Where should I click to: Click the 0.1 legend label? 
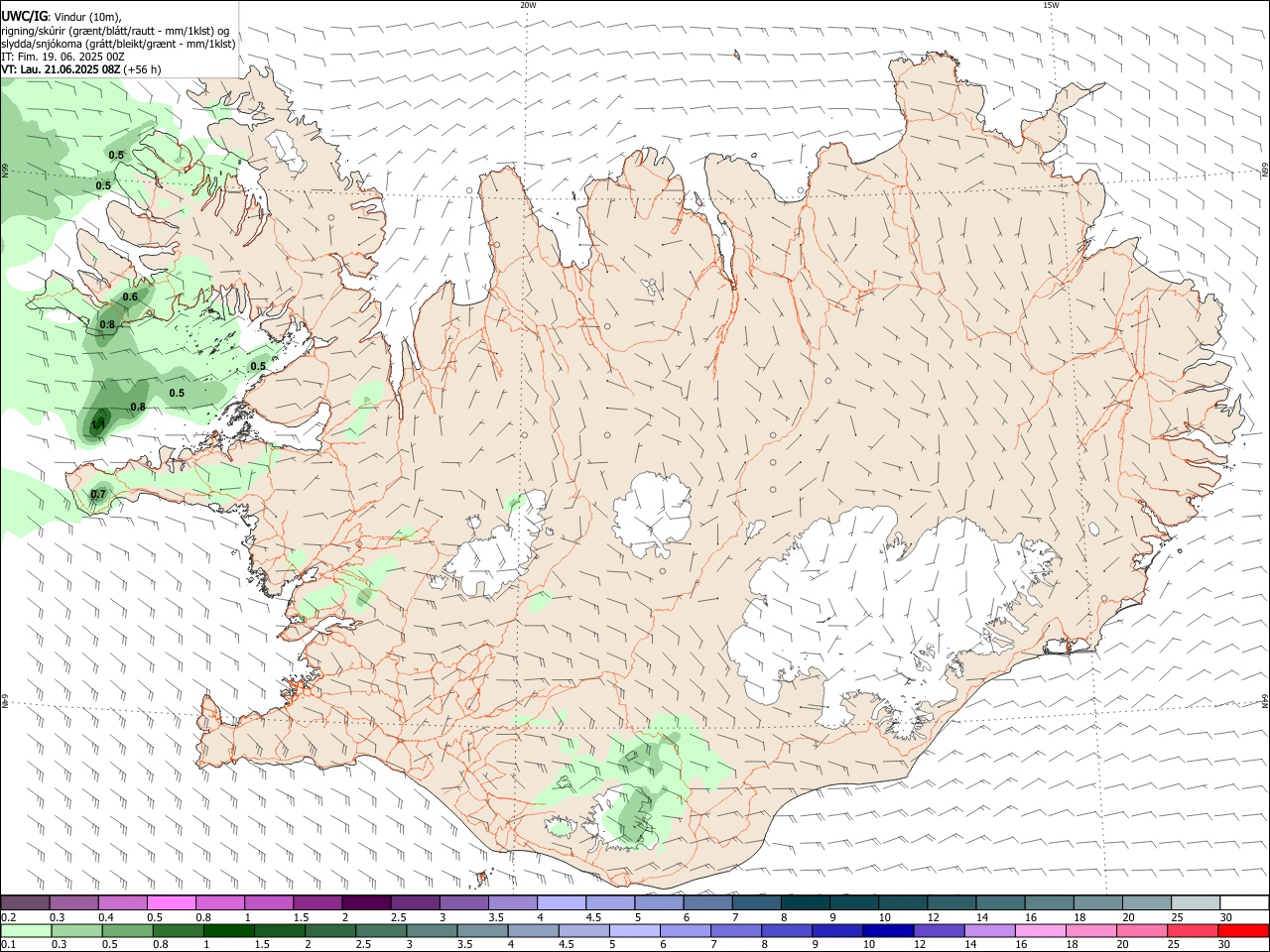pos(8,945)
